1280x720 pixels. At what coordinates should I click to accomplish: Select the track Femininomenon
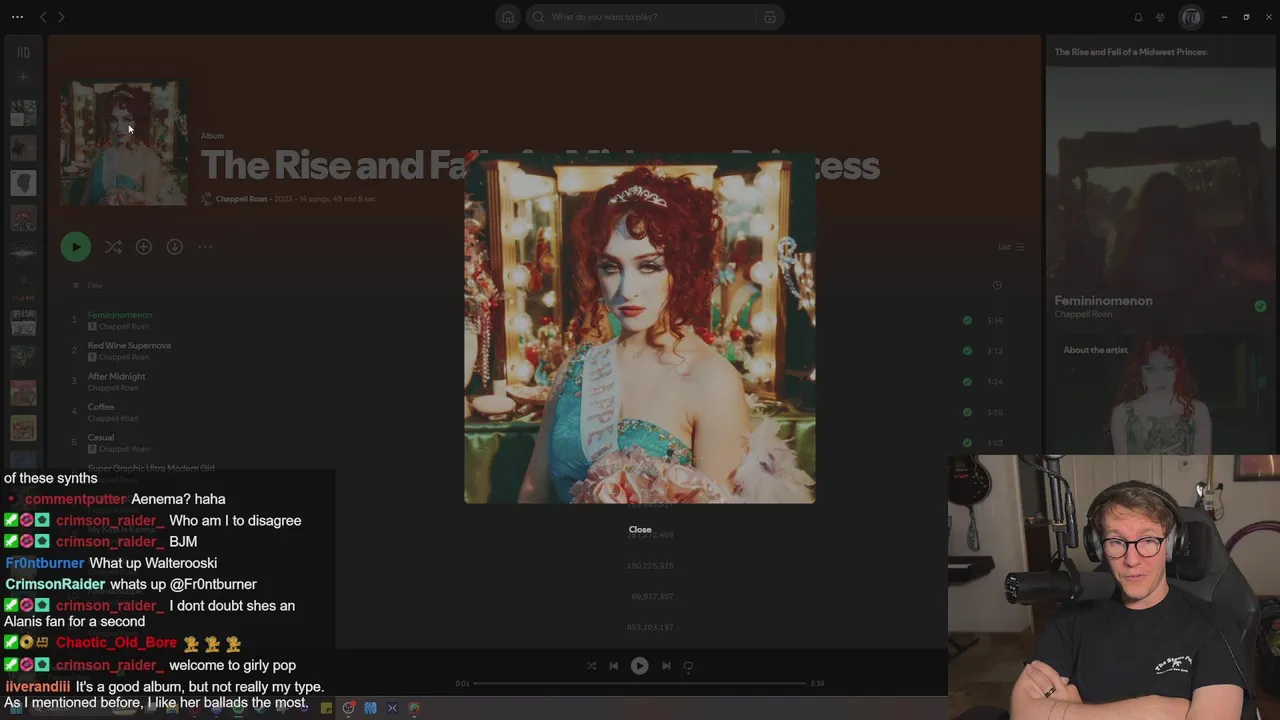click(120, 315)
